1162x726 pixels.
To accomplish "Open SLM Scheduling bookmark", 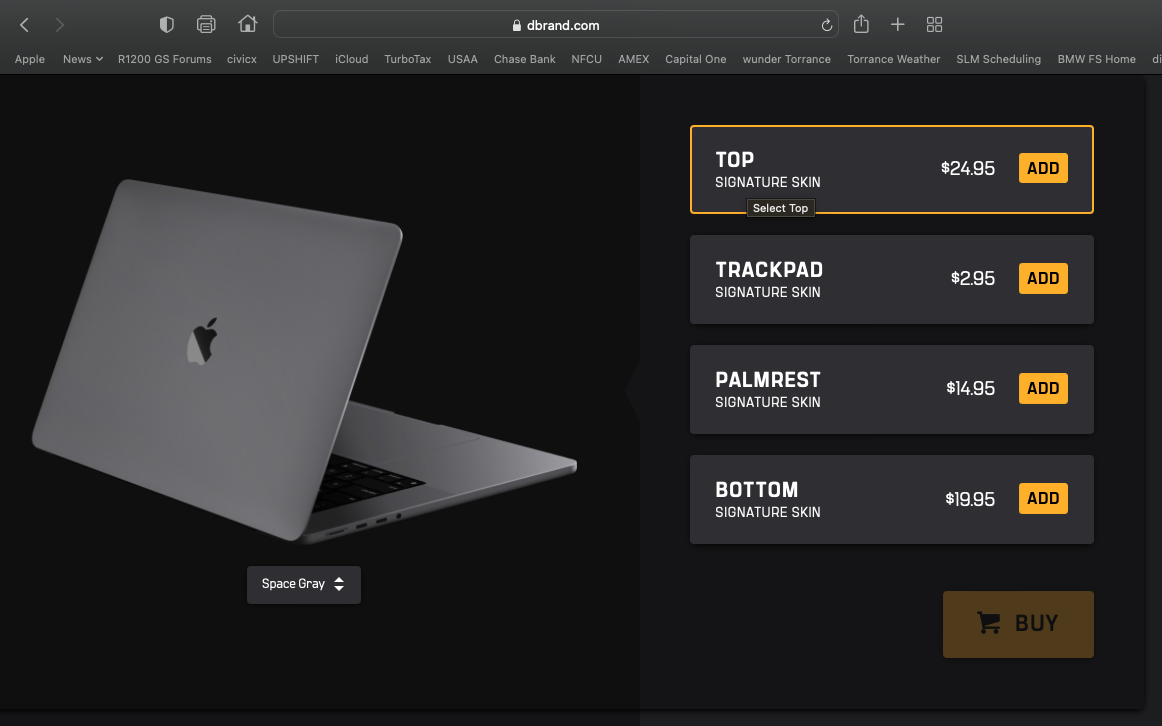I will click(998, 59).
